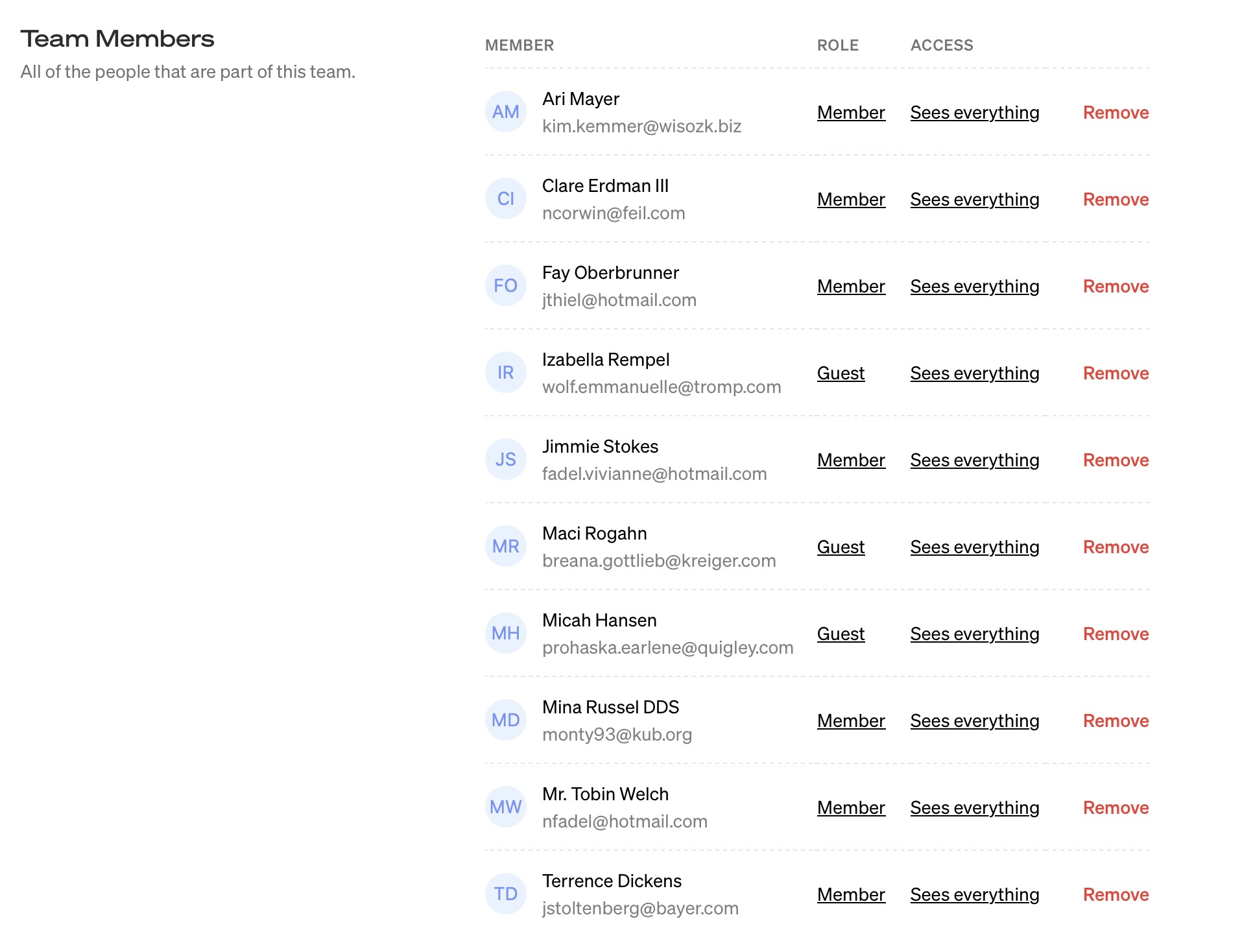
Task: Click the name Clare Erdman III
Action: [x=605, y=185]
